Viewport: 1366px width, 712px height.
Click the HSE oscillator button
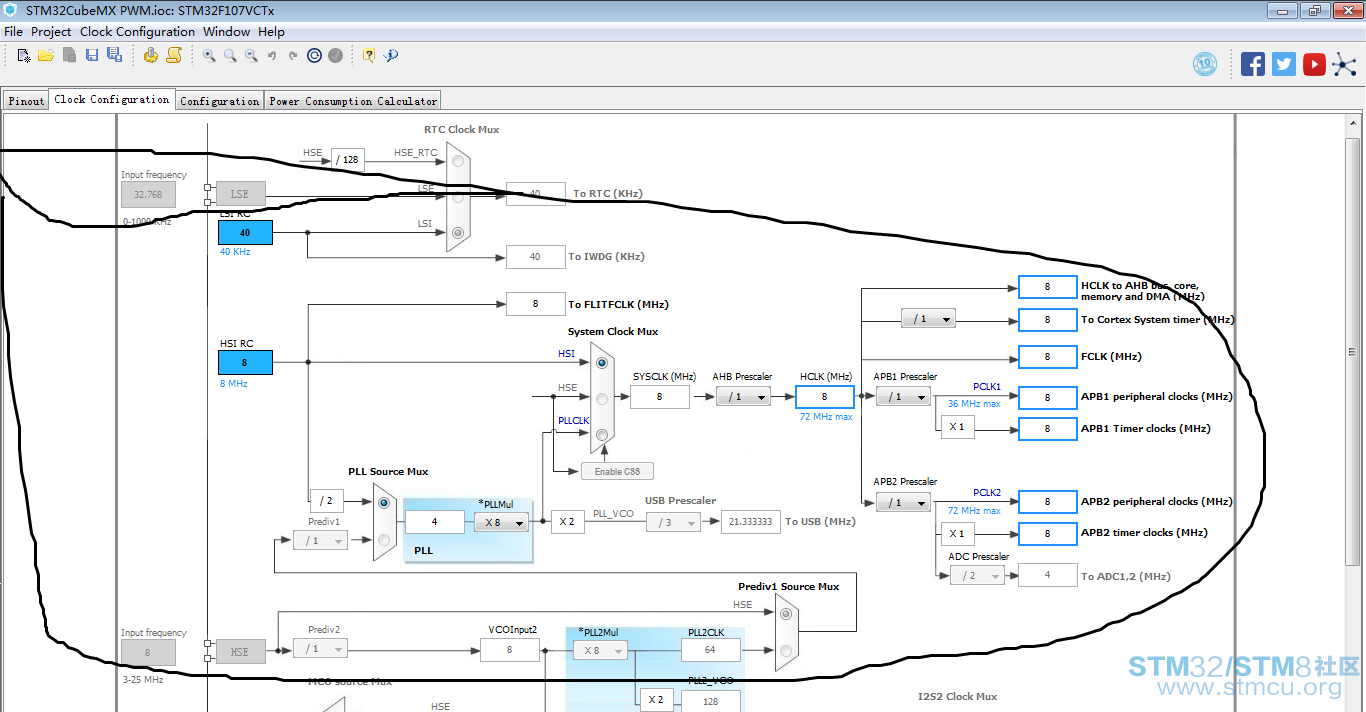point(239,652)
